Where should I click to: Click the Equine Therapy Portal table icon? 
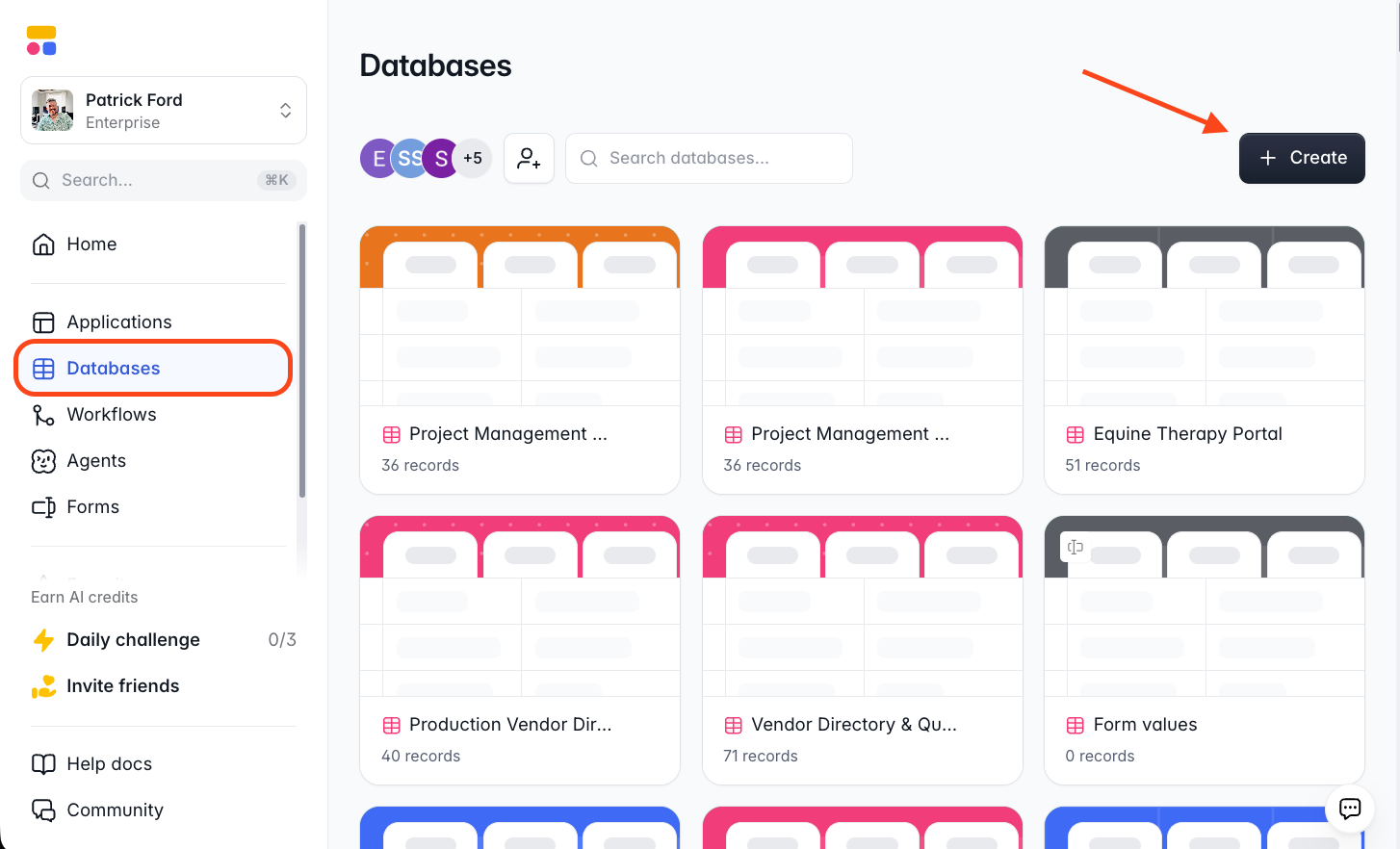[x=1076, y=435]
